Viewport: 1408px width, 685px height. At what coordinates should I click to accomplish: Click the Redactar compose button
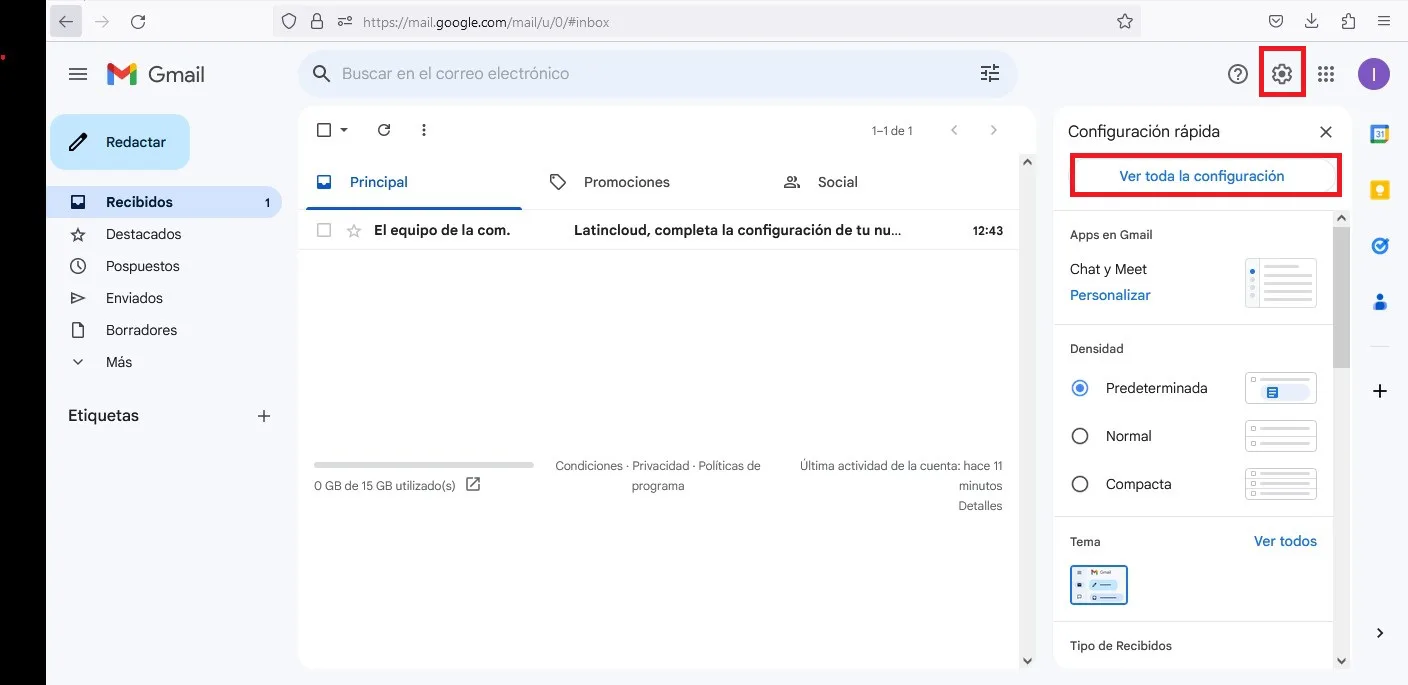[120, 142]
